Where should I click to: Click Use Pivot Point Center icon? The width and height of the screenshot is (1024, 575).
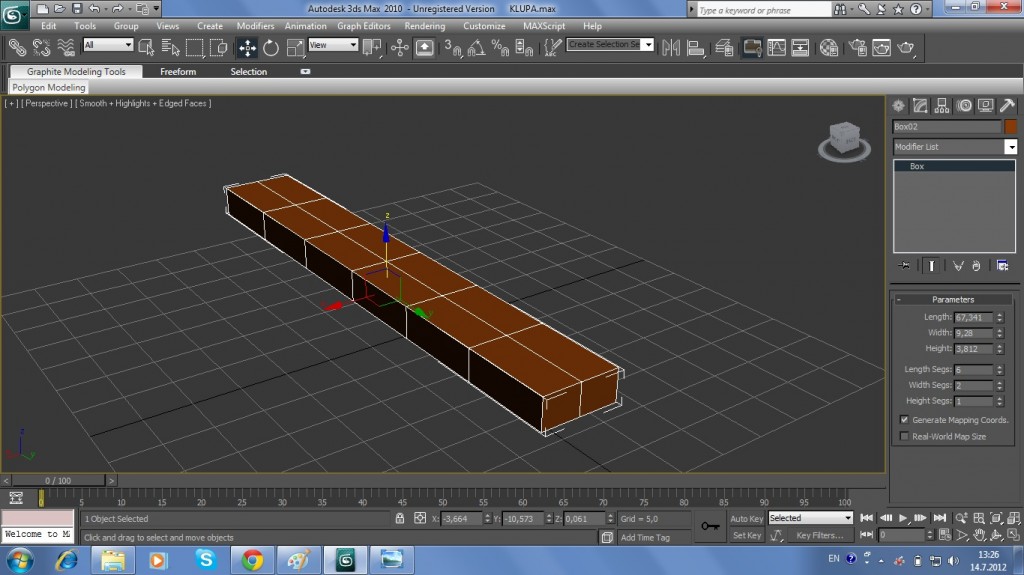pos(372,48)
